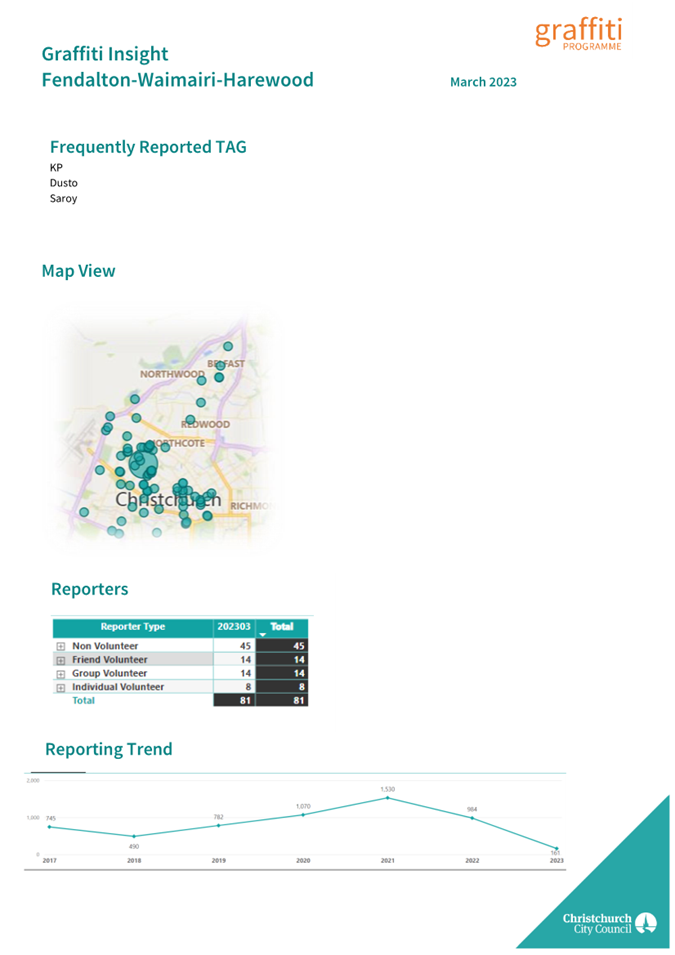Click the Friend Volunteer label
This screenshot has height=955, width=675.
[x=110, y=660]
